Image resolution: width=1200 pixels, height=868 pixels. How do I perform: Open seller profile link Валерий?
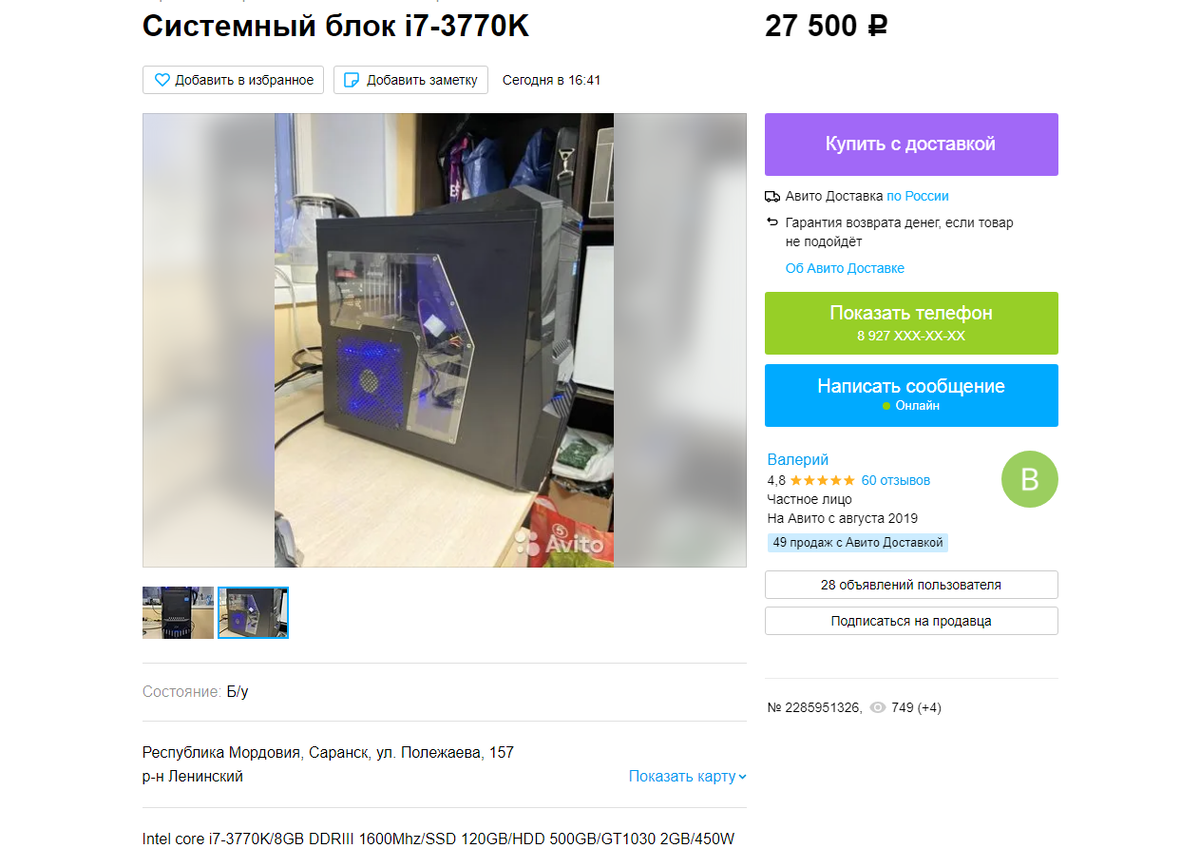[798, 460]
